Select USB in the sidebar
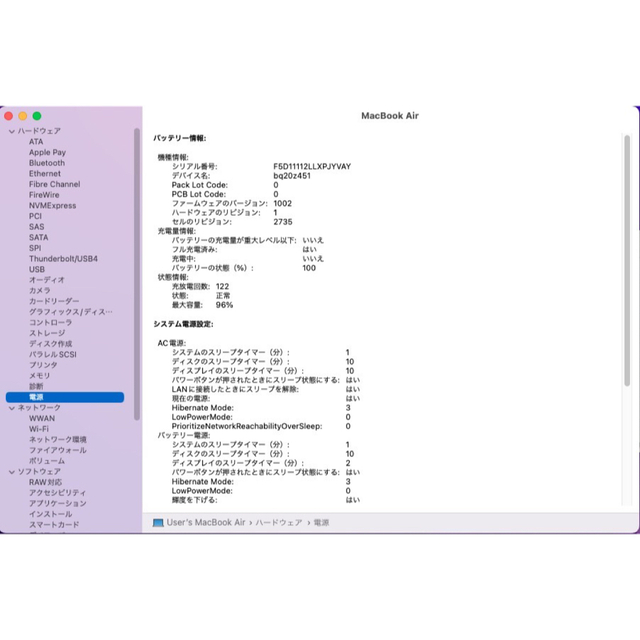This screenshot has width=640, height=640. tap(37, 269)
